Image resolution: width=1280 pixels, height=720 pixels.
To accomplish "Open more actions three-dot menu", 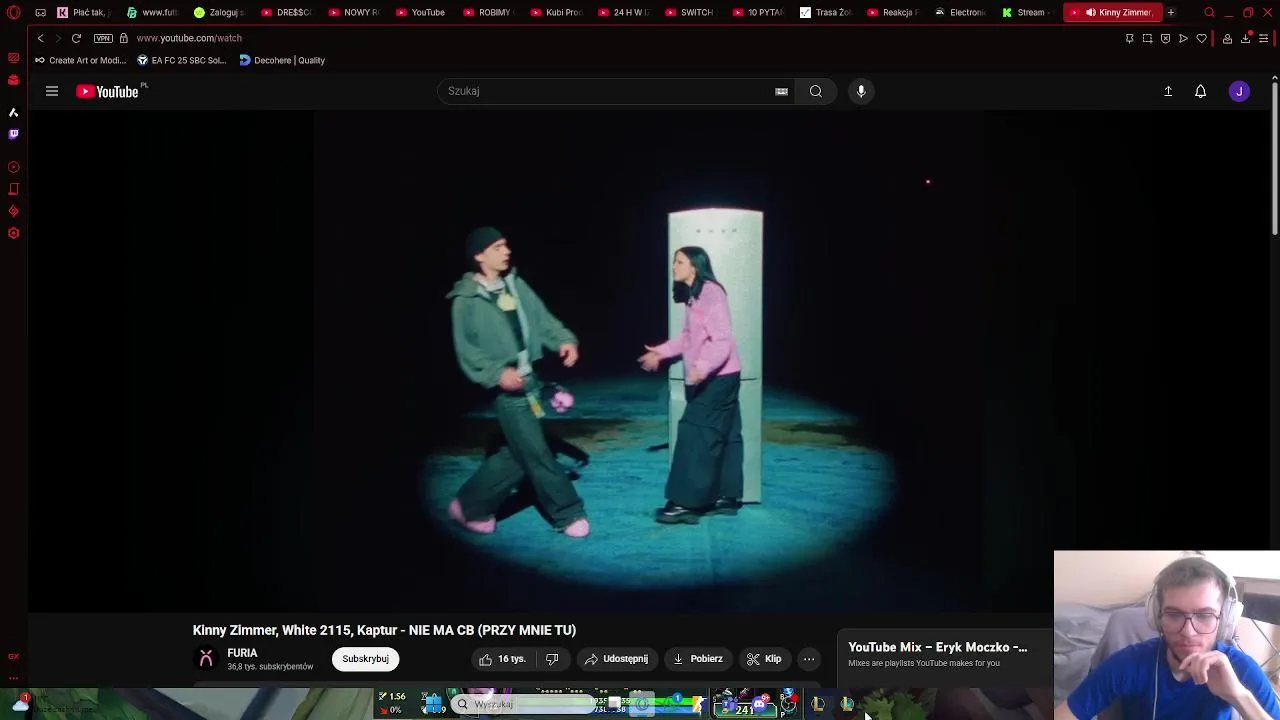I will click(x=809, y=659).
